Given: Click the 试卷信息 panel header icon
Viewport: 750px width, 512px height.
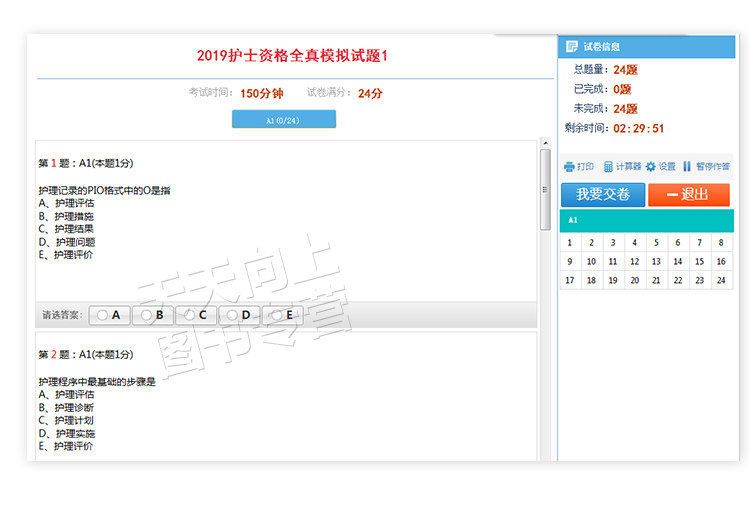Looking at the screenshot, I should tap(572, 46).
